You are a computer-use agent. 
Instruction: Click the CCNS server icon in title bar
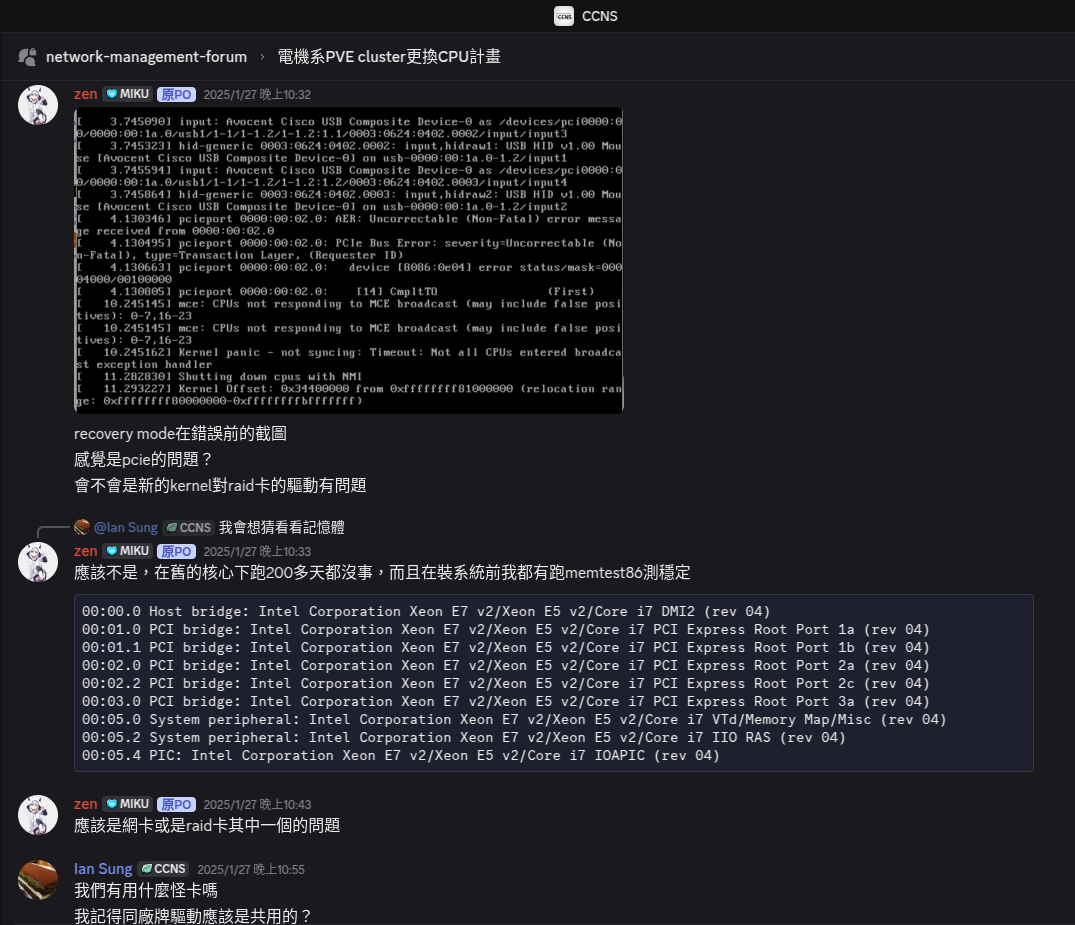click(564, 16)
